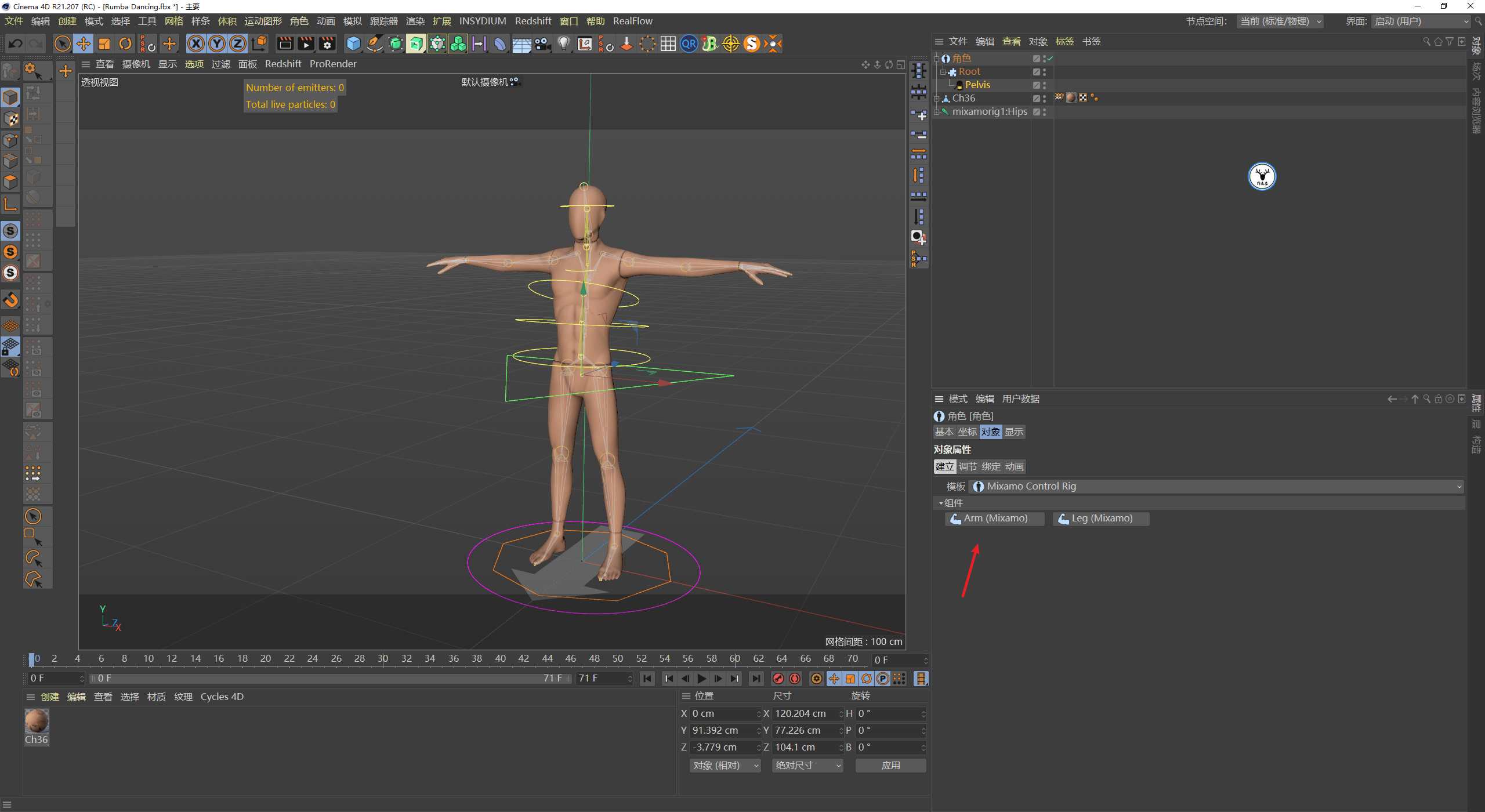Click the Ch36 material thumbnail in material manager
1485x812 pixels.
click(37, 722)
